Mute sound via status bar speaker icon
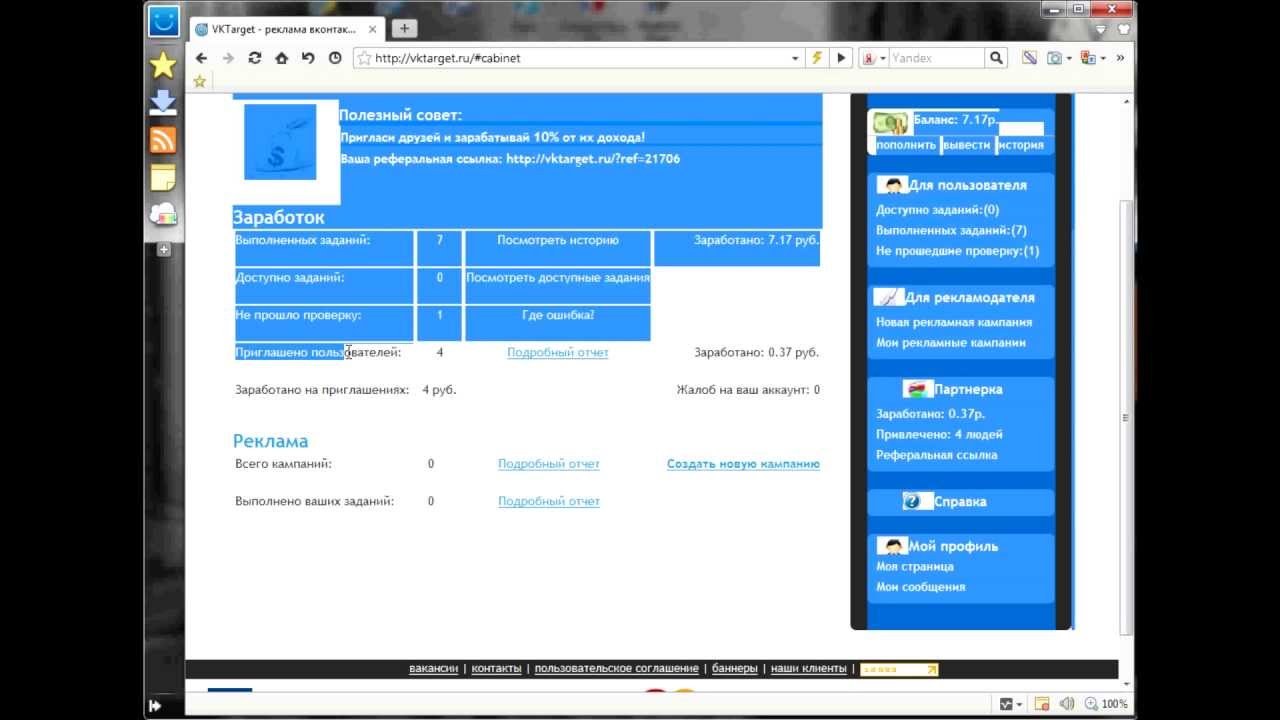 click(1067, 704)
